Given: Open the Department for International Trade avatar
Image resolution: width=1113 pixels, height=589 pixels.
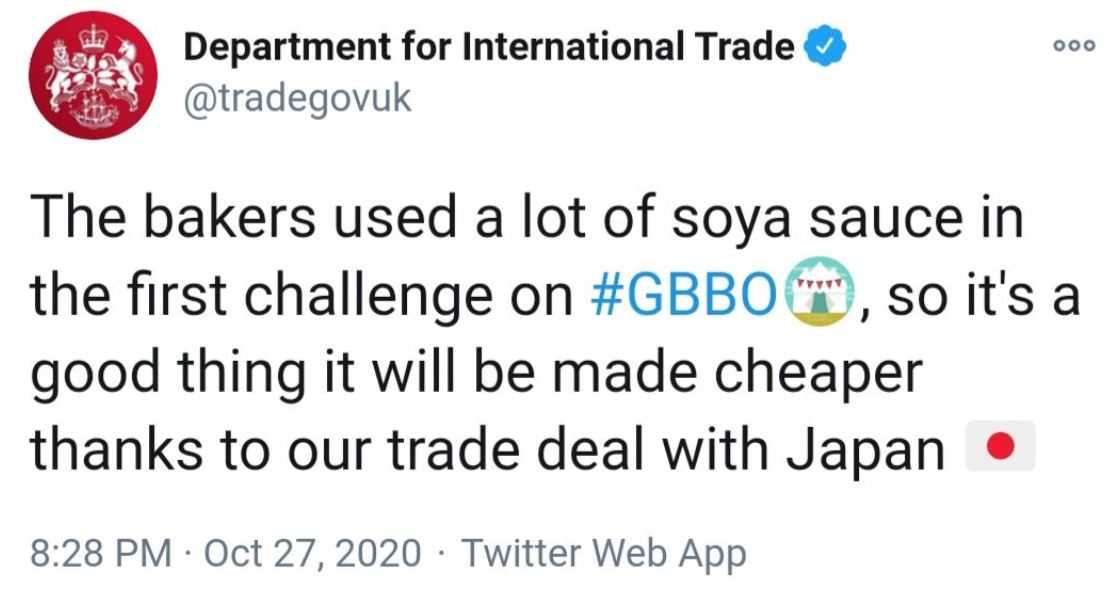Looking at the screenshot, I should [93, 75].
